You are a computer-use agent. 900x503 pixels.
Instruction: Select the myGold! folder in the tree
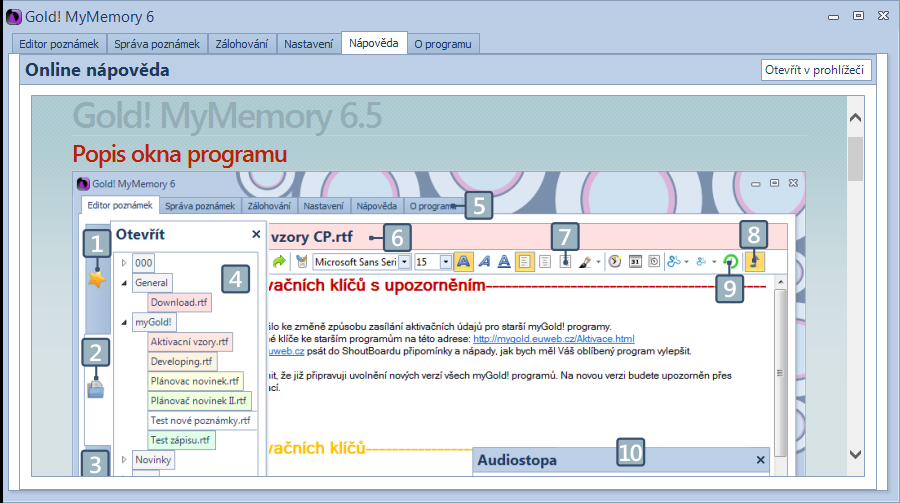pos(153,322)
